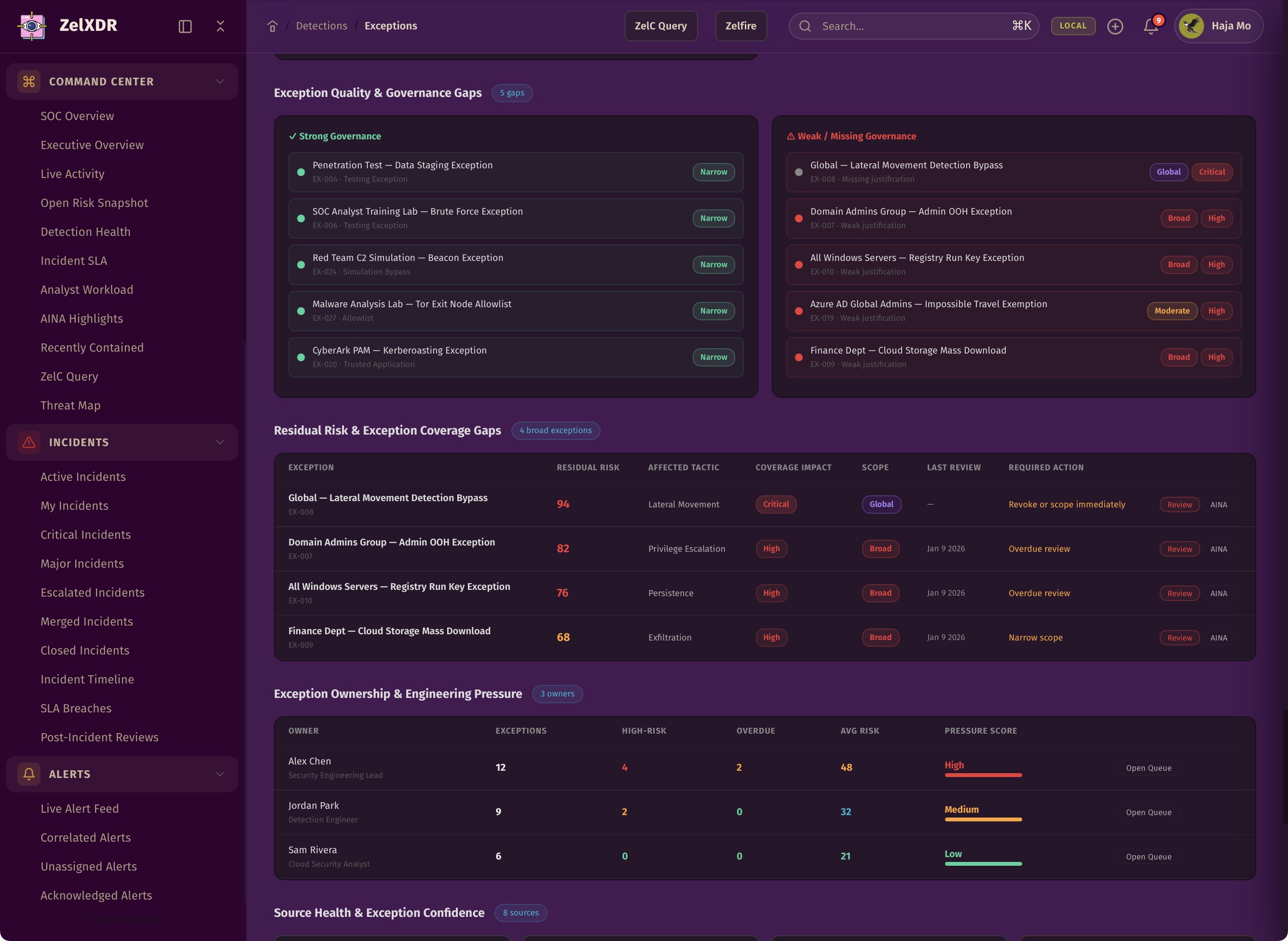Click Alex Chen's High pressure score bar

coord(983,775)
